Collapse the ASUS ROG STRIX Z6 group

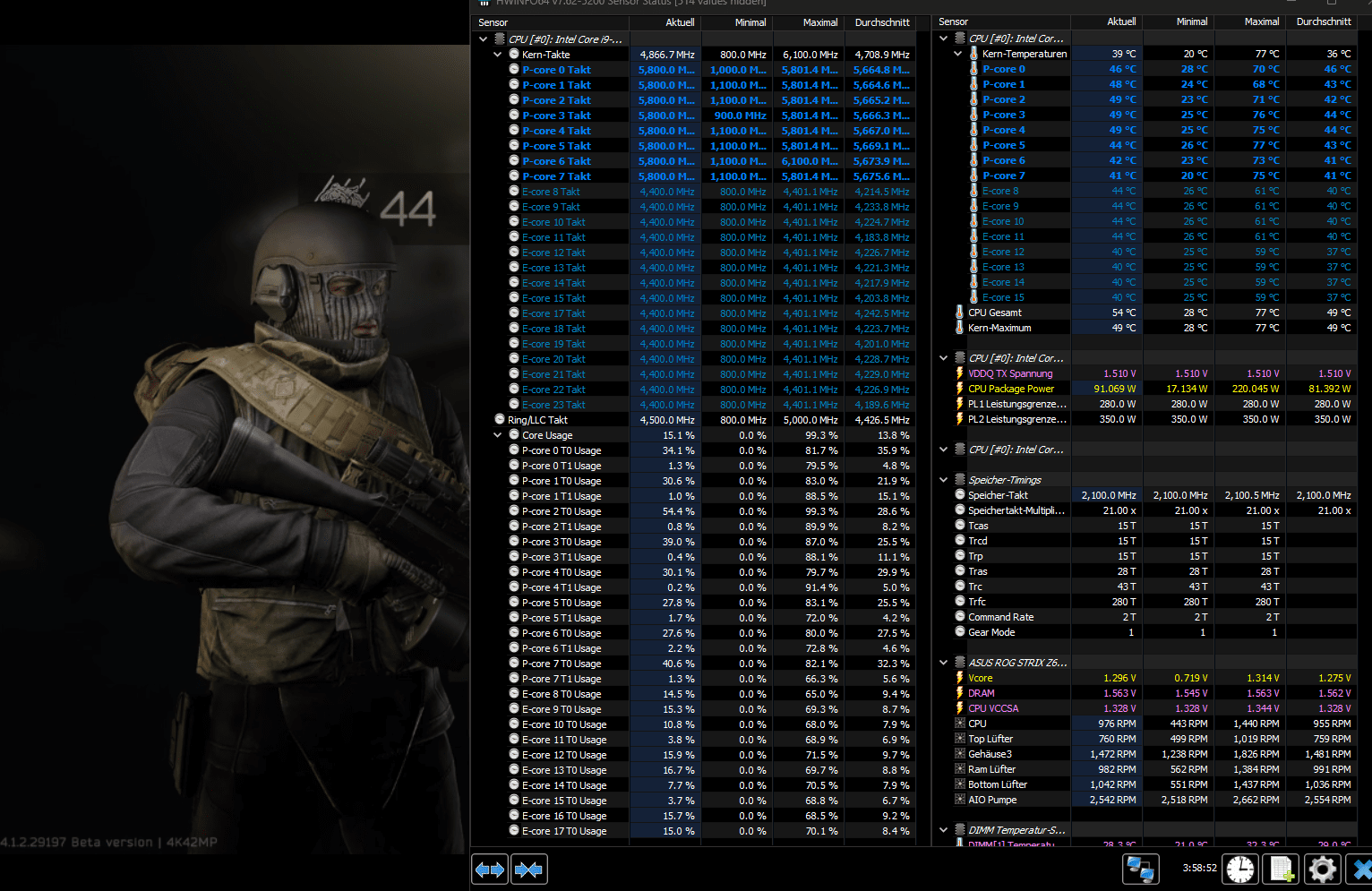pos(944,663)
